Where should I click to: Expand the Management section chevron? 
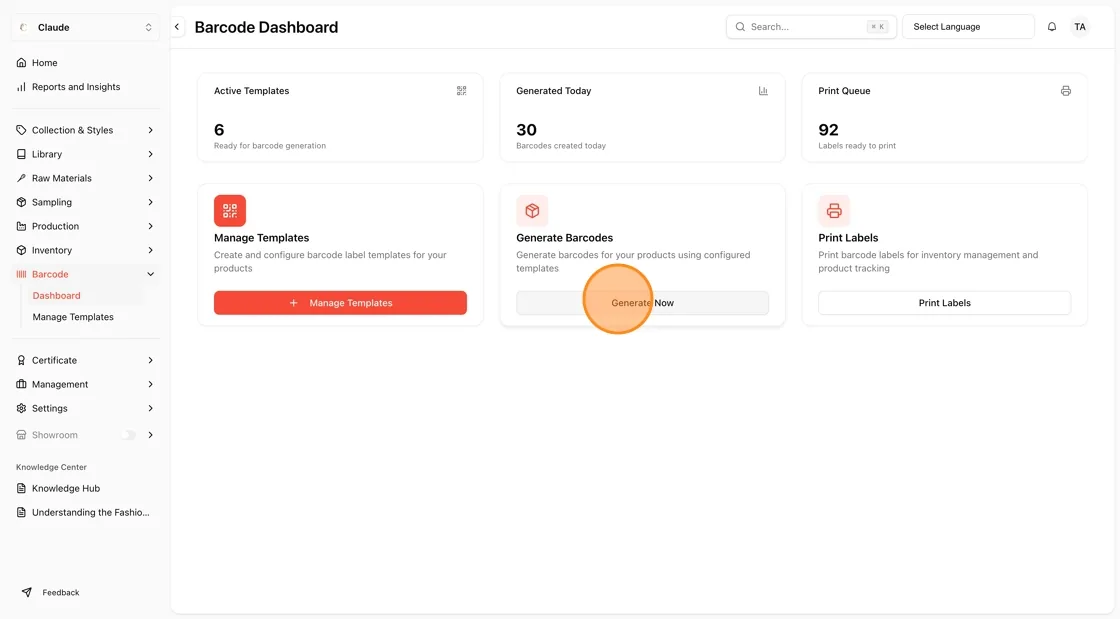pyautogui.click(x=150, y=384)
